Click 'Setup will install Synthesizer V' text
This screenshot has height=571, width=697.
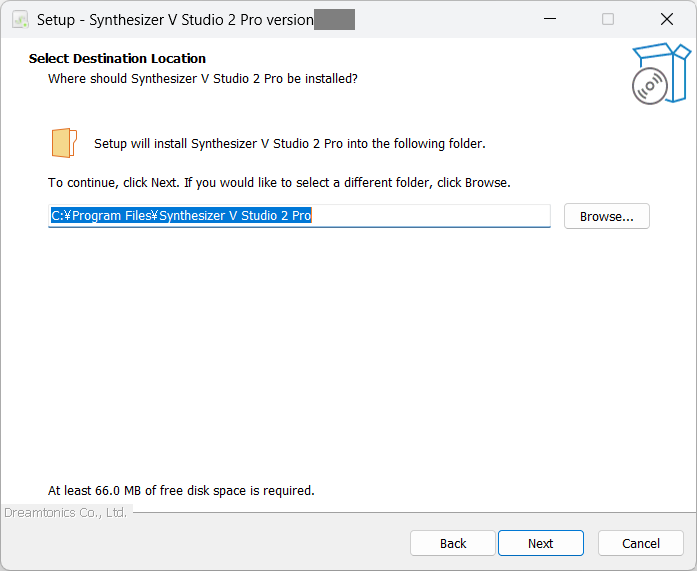coord(290,144)
